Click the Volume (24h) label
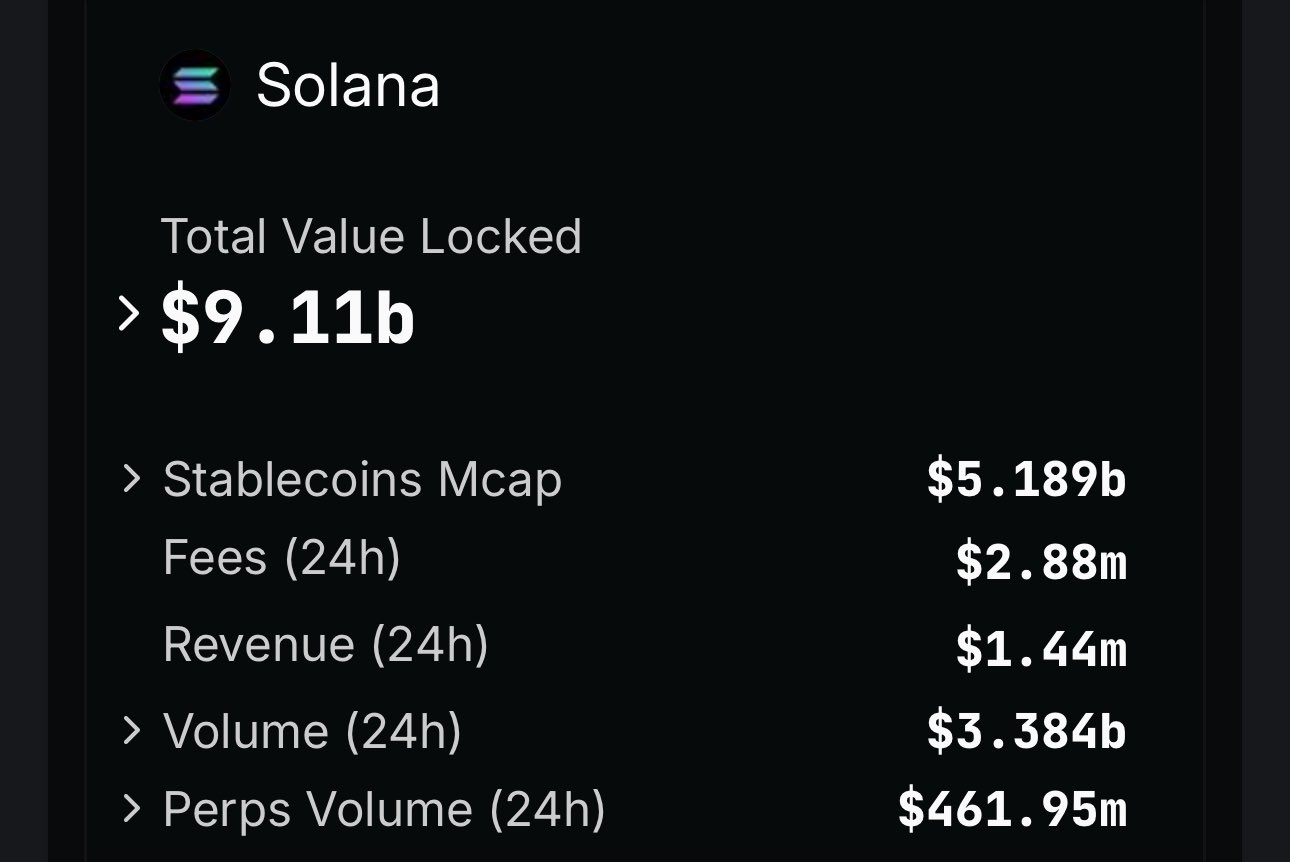 pyautogui.click(x=312, y=731)
